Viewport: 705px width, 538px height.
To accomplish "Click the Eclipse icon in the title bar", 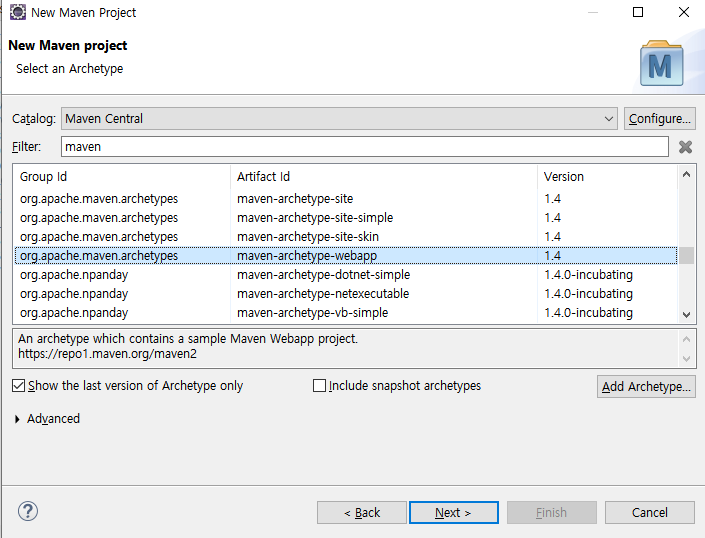I will point(18,12).
